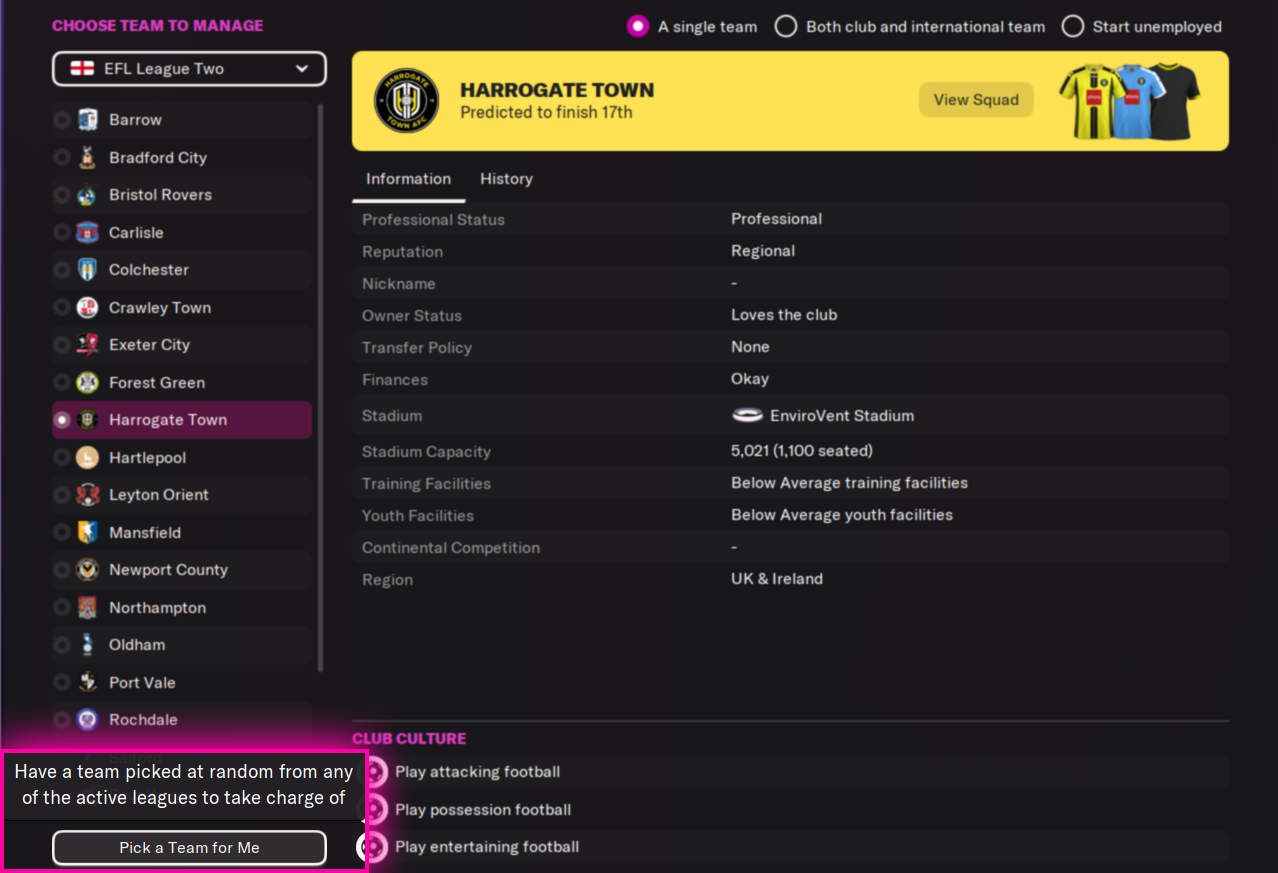Click the Barrow club badge icon
This screenshot has width=1278, height=873.
tap(88, 120)
